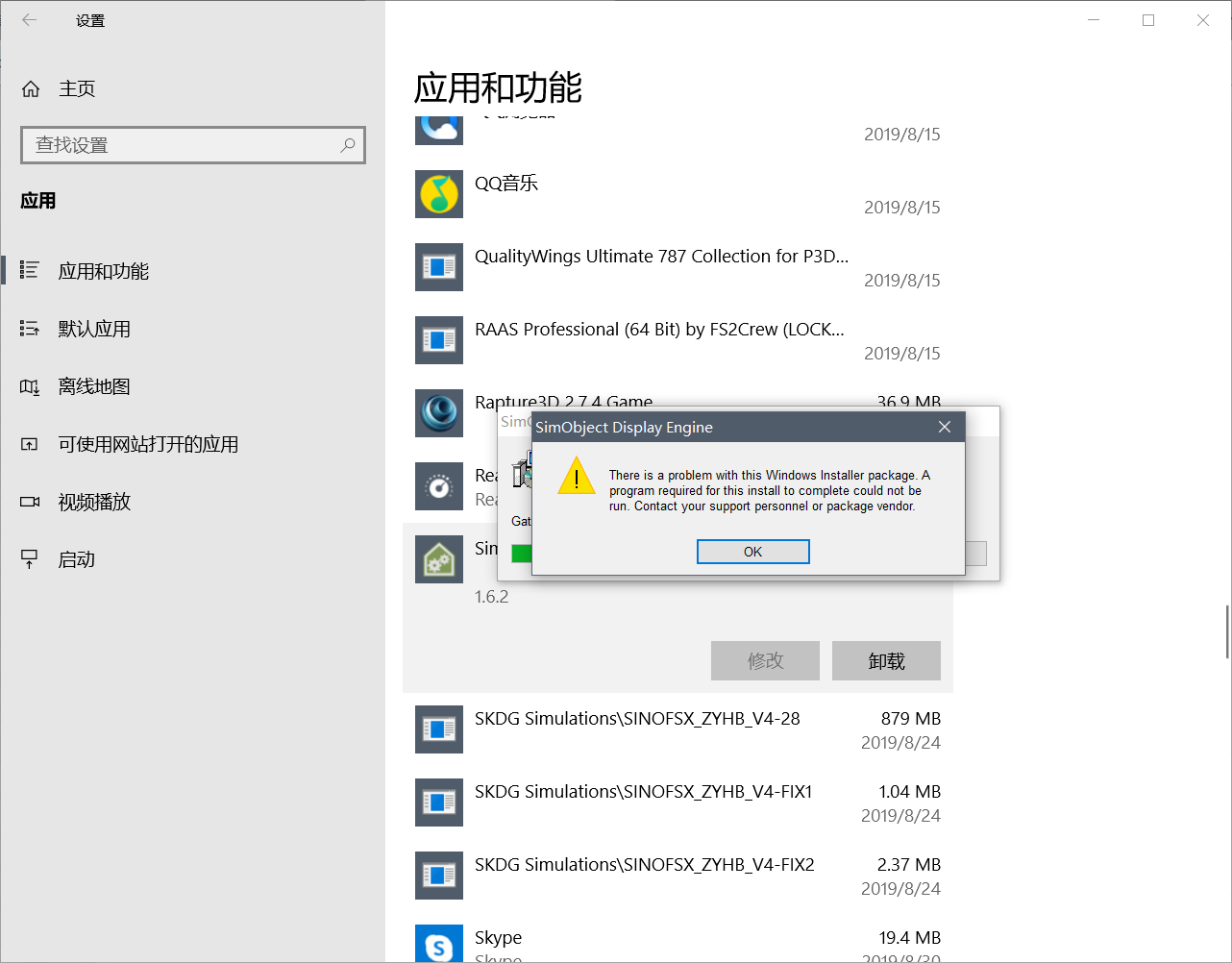Open 启动 startup settings page

click(77, 559)
